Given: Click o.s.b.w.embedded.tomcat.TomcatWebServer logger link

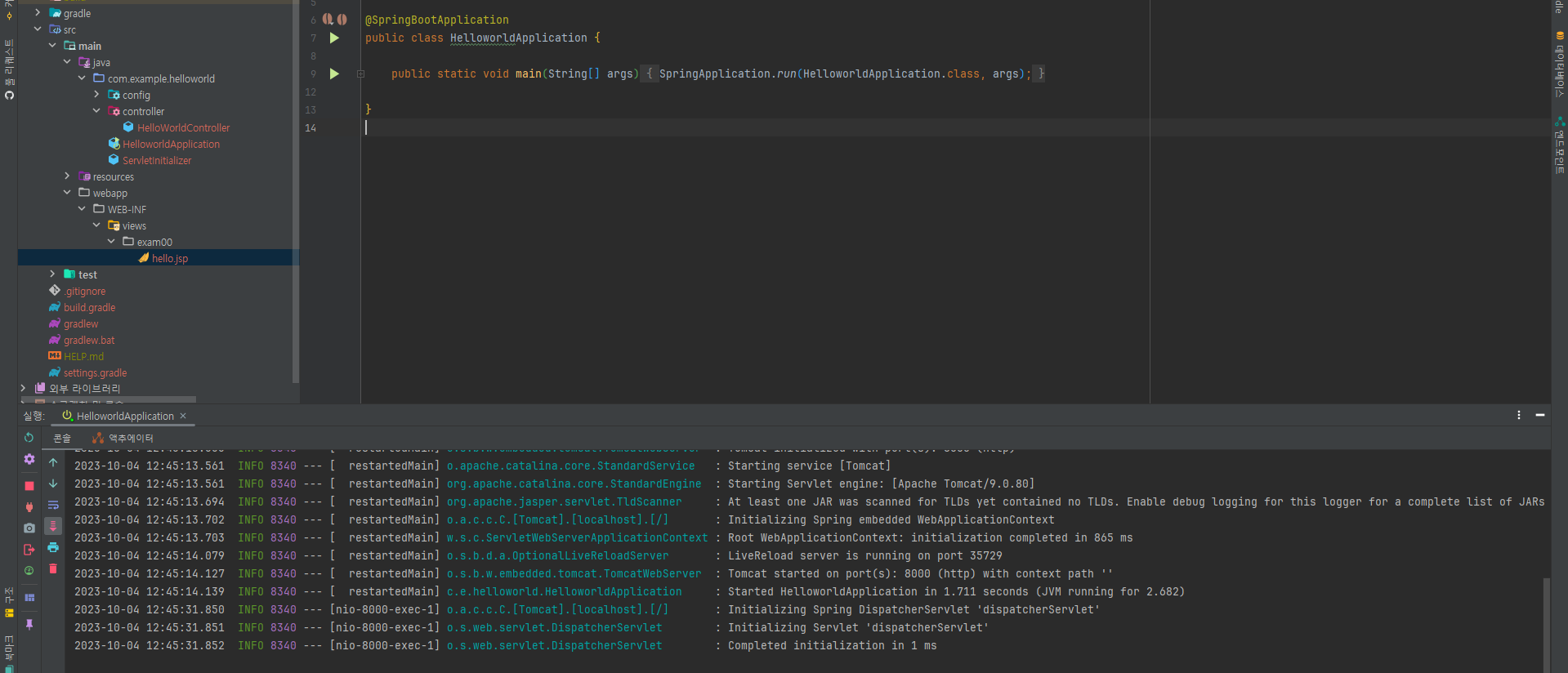Looking at the screenshot, I should 574,573.
